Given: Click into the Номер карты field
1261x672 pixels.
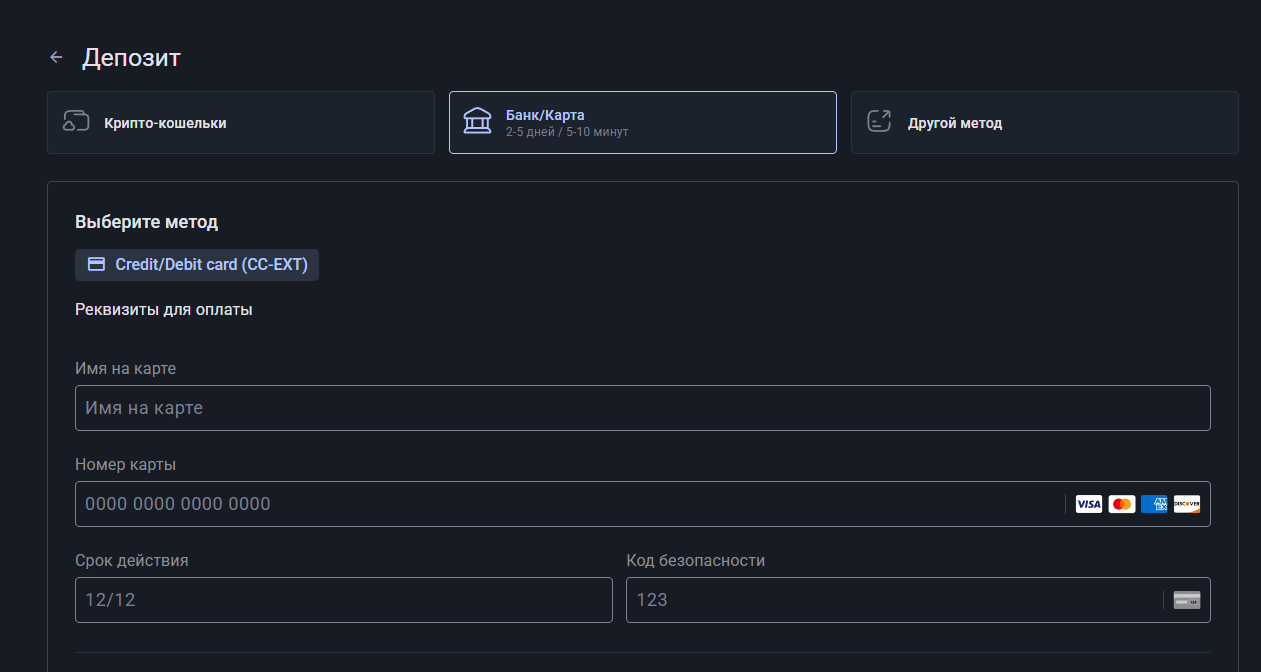Looking at the screenshot, I should (x=643, y=504).
